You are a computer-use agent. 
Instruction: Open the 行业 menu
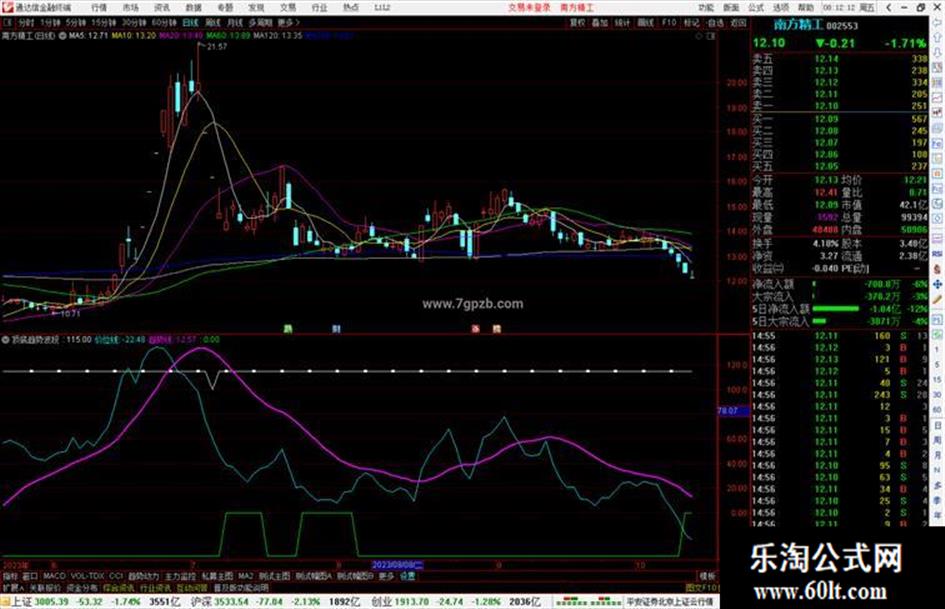coord(319,8)
